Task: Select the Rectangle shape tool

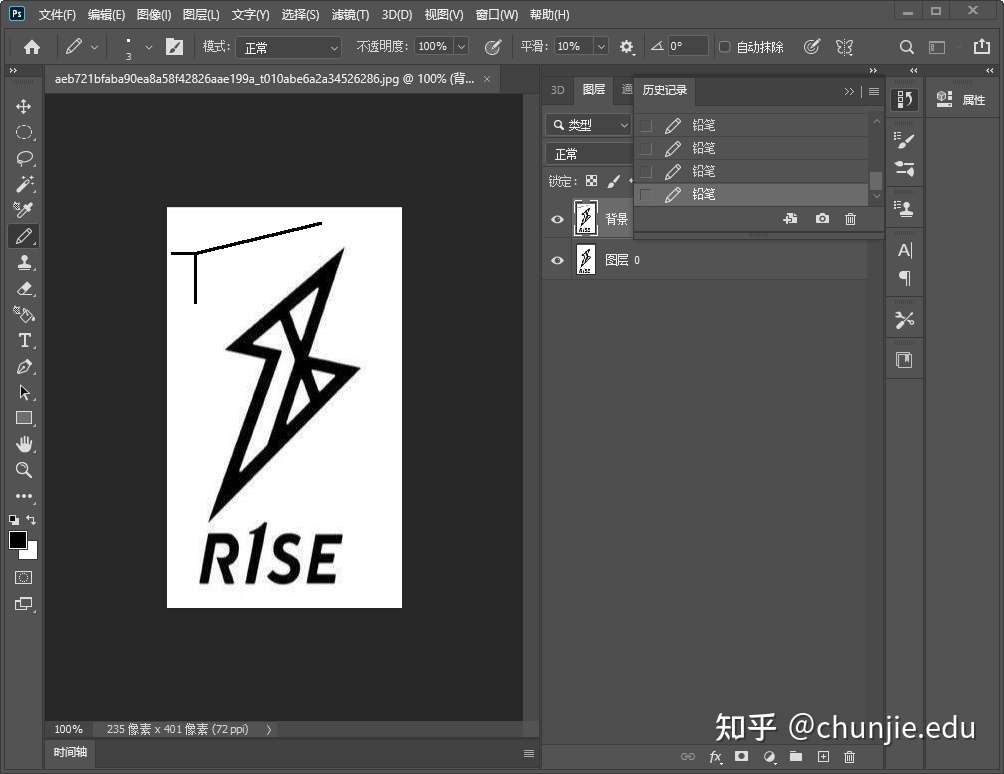Action: [24, 418]
